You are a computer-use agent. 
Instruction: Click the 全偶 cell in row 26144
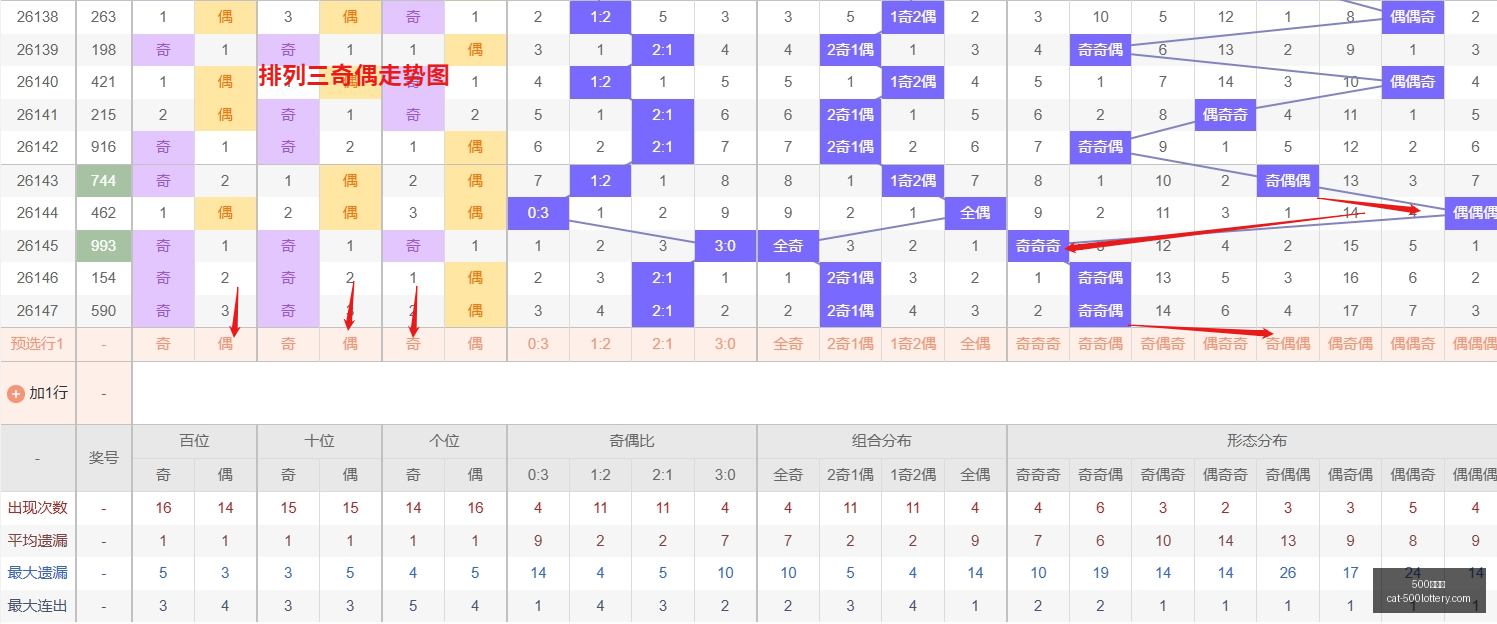975,213
